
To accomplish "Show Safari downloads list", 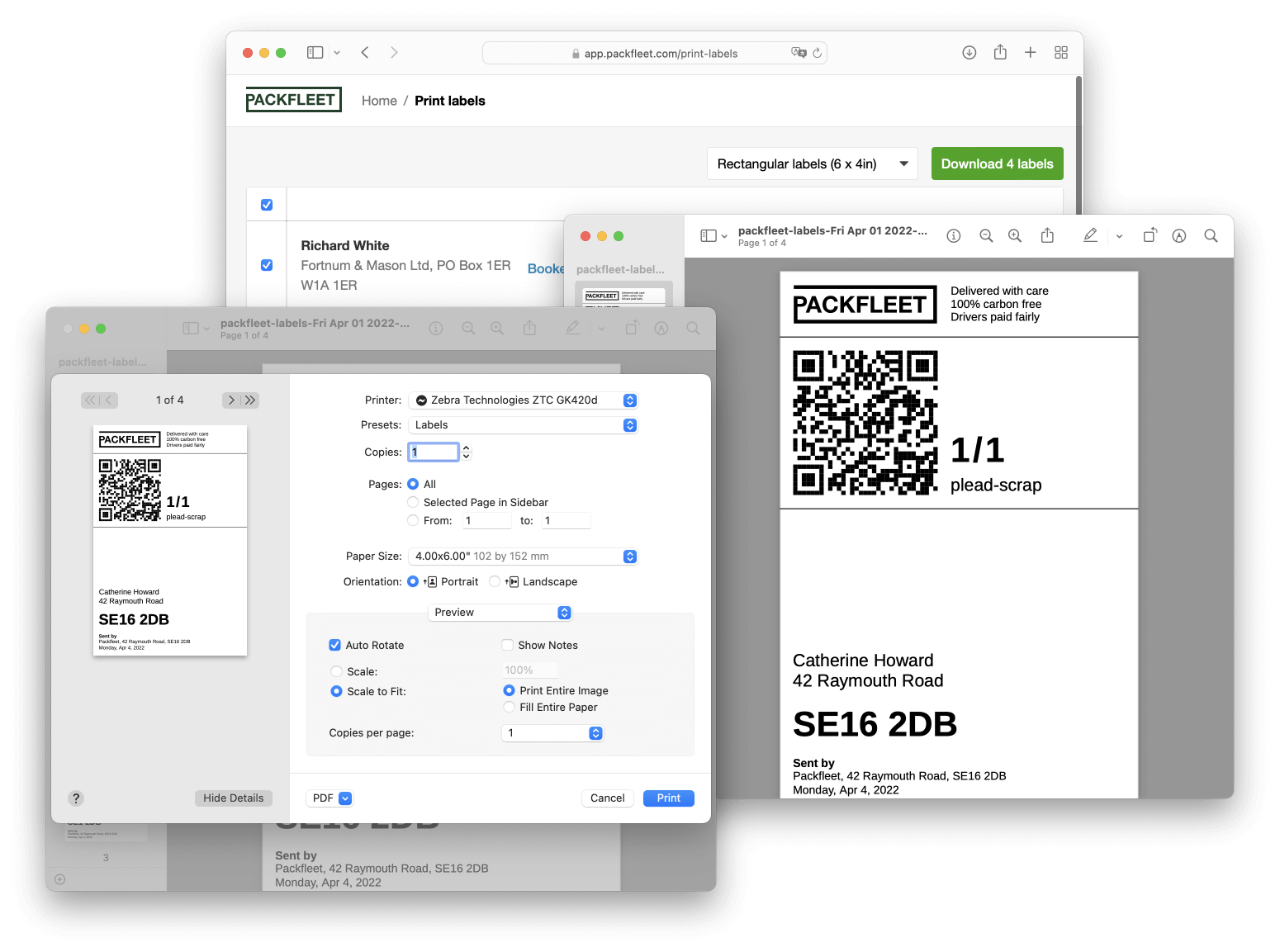I will coord(969,53).
